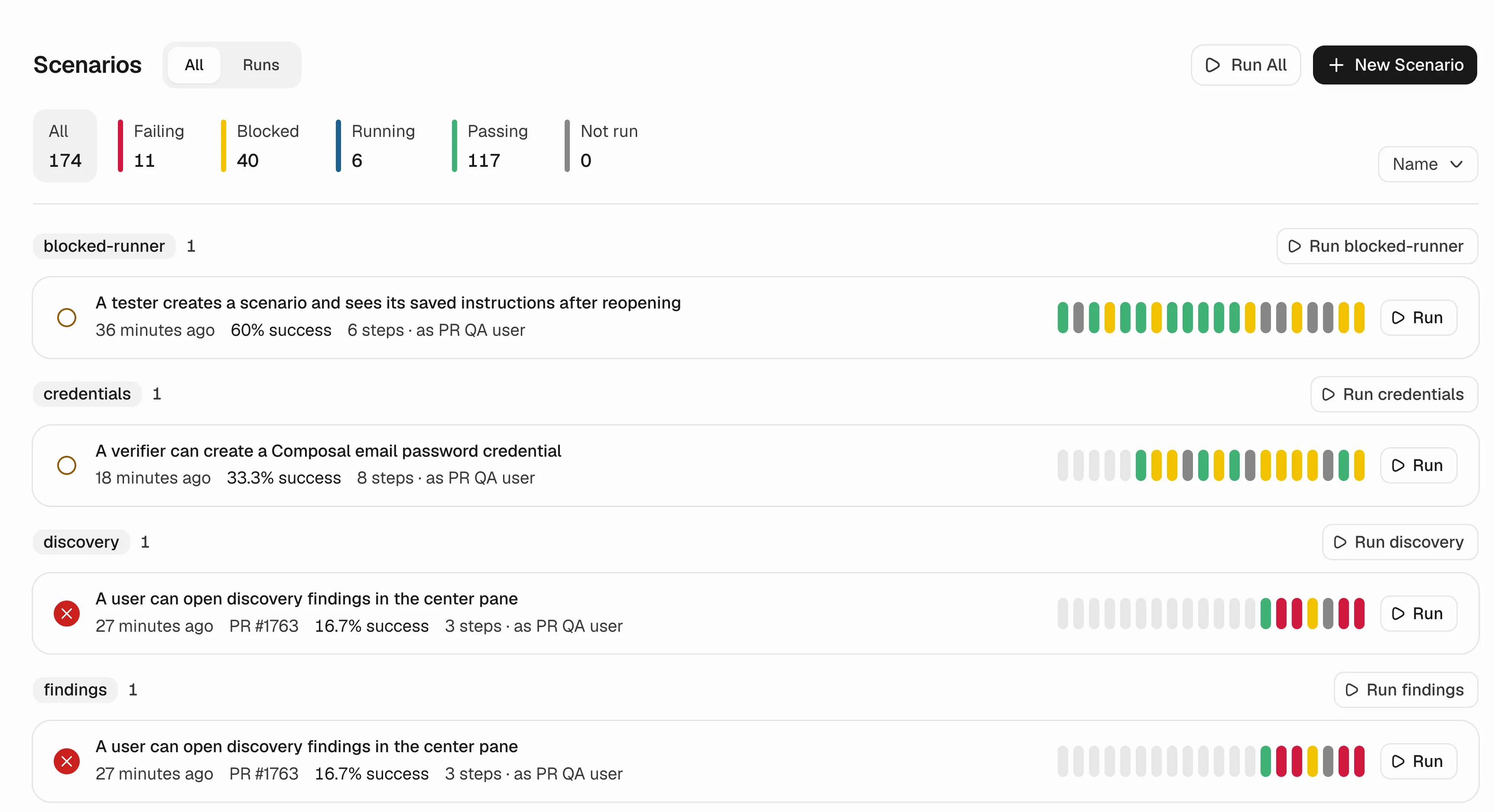The width and height of the screenshot is (1495, 812).
Task: Run the blocked-runner group
Action: click(x=1377, y=246)
